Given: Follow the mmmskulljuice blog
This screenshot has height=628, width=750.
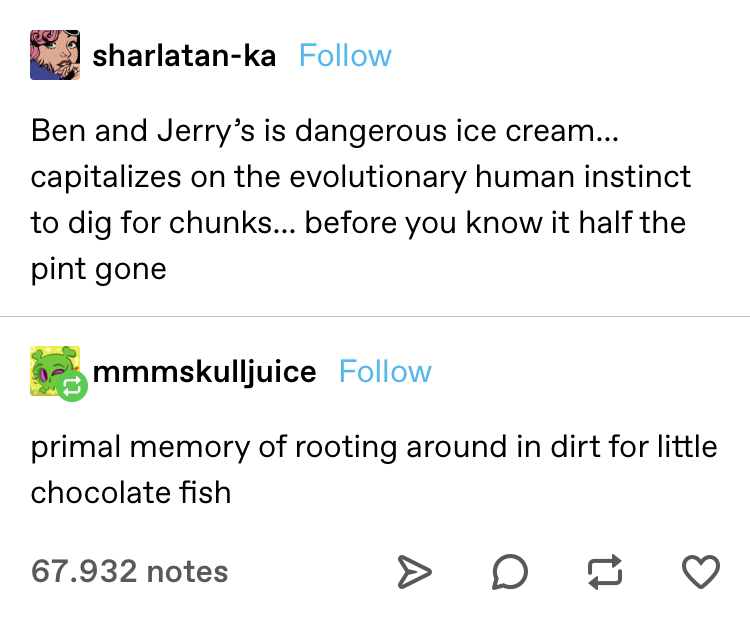Looking at the screenshot, I should click(385, 372).
